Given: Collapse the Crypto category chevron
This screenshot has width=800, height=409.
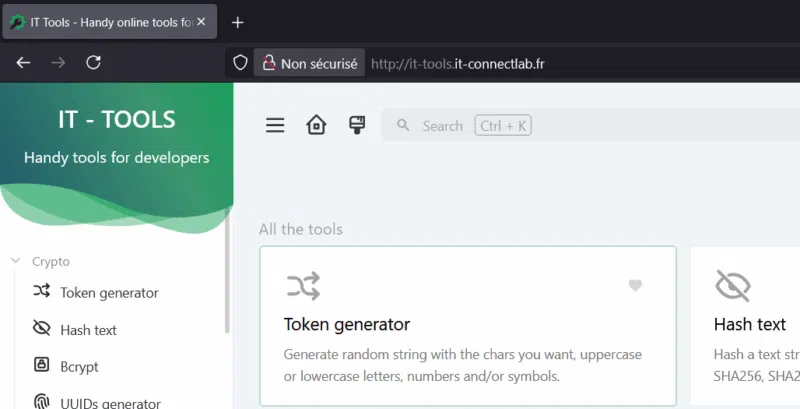Looking at the screenshot, I should click(15, 261).
